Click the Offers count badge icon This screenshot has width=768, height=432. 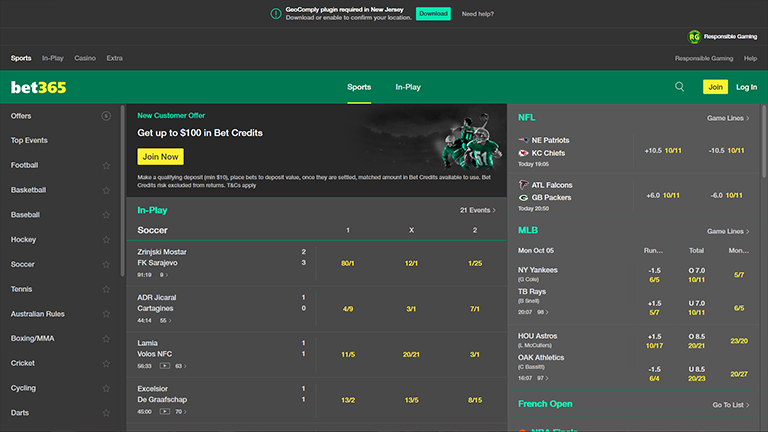pos(106,116)
